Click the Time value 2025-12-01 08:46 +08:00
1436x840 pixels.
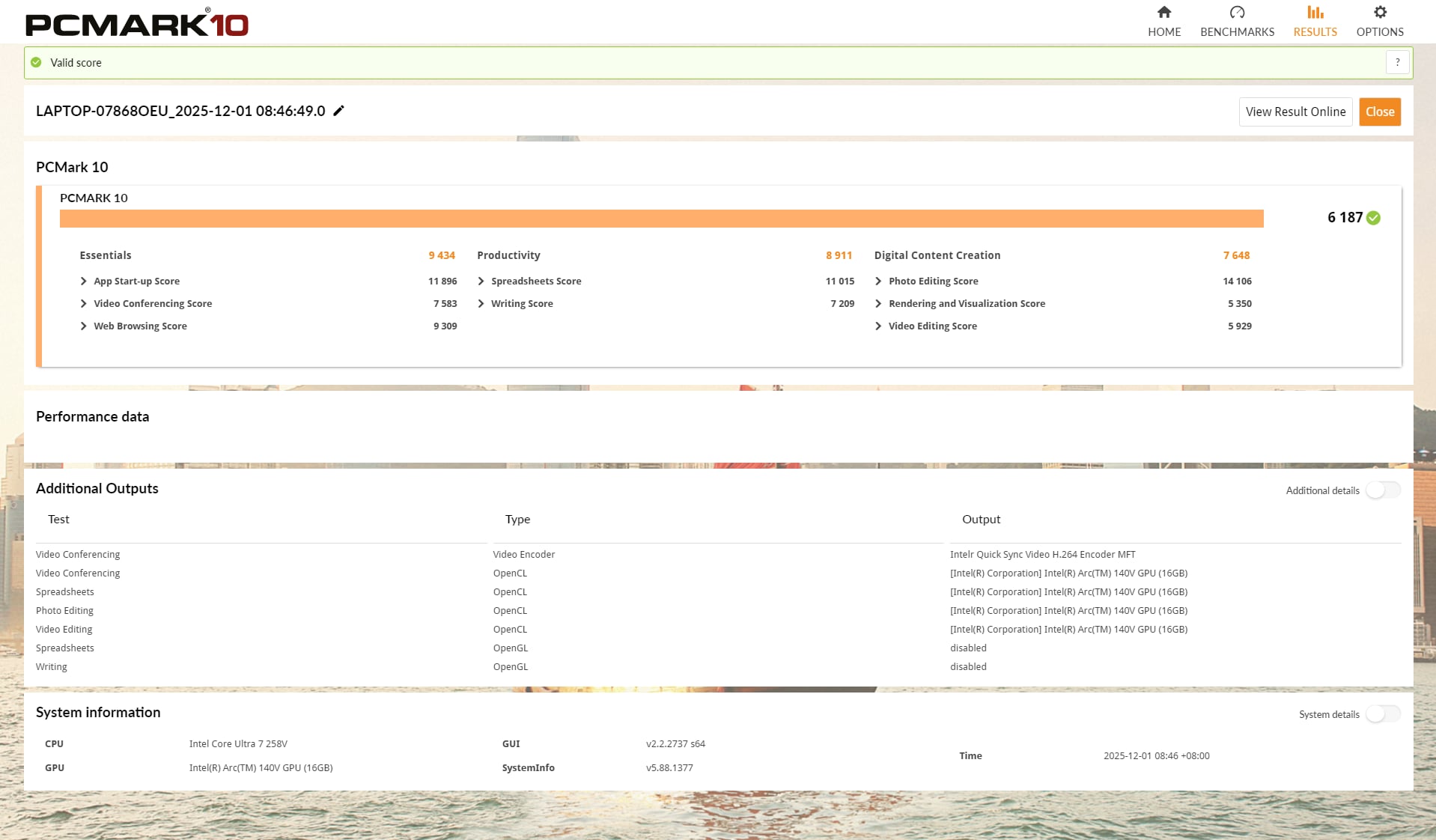coord(1156,756)
